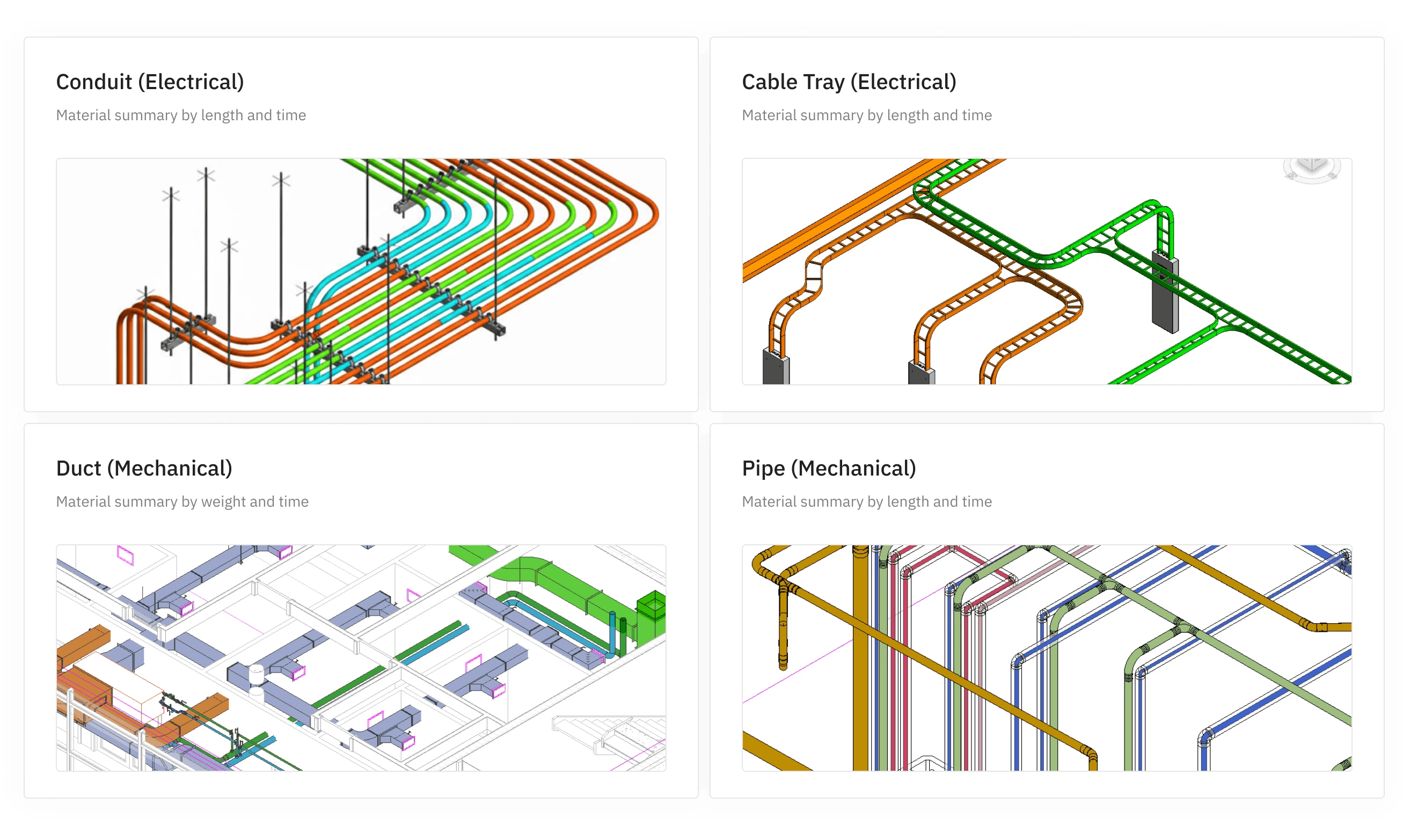Select the Duct (Mechanical) heading
The height and width of the screenshot is (840, 1417).
click(144, 468)
